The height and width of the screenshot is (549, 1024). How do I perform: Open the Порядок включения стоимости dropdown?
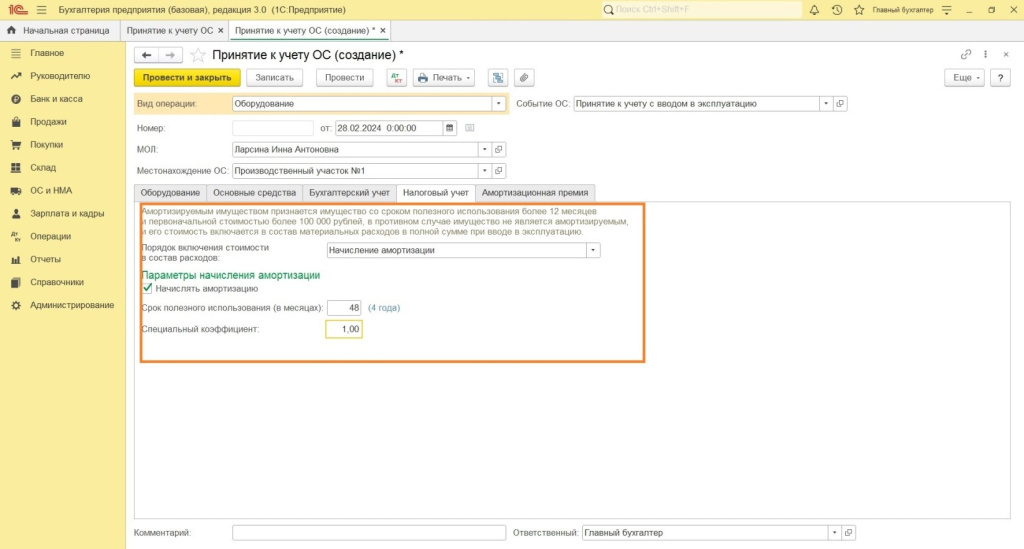pos(593,250)
